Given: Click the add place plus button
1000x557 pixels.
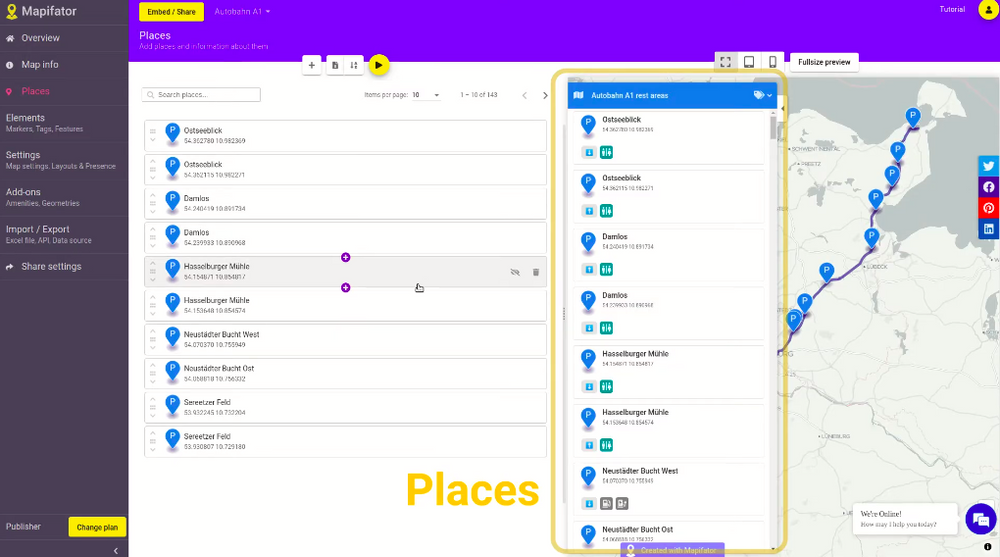Looking at the screenshot, I should pyautogui.click(x=311, y=65).
